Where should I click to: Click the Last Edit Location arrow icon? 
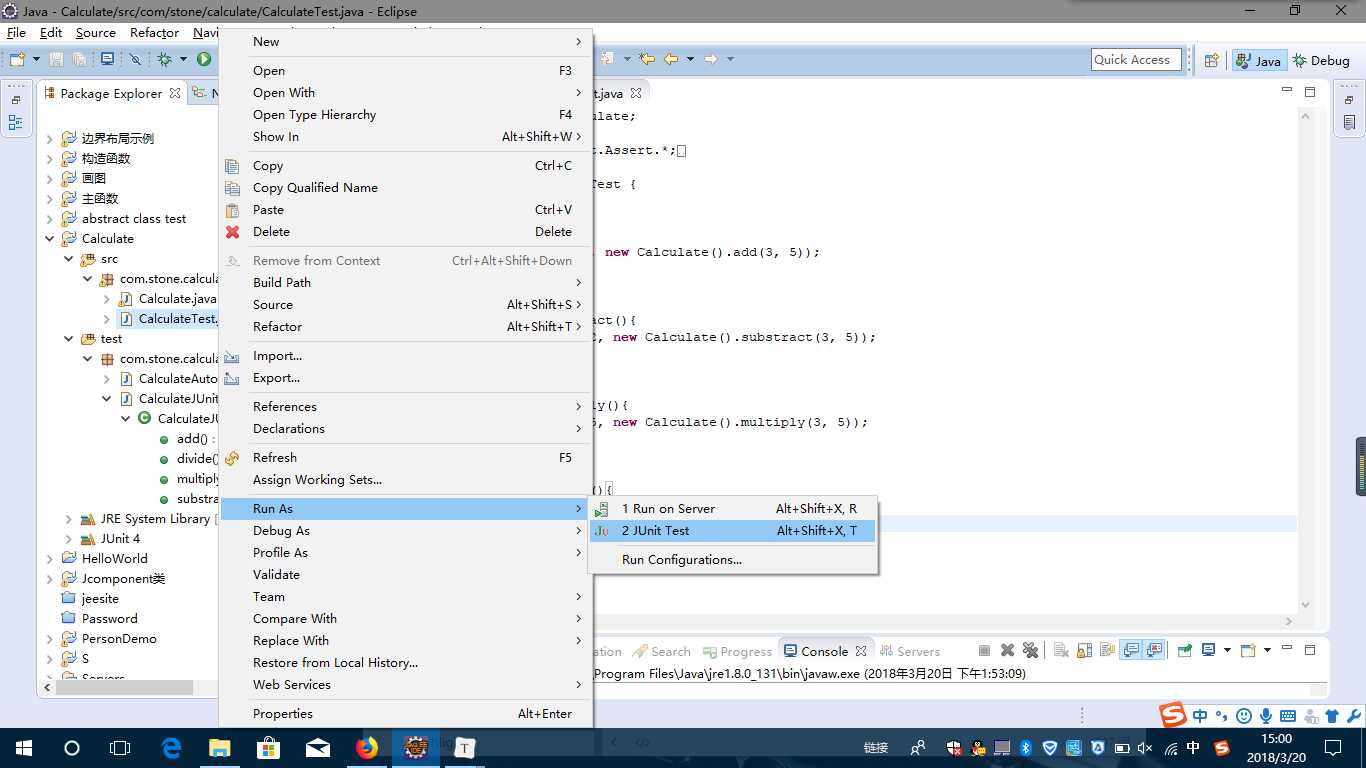tap(647, 60)
